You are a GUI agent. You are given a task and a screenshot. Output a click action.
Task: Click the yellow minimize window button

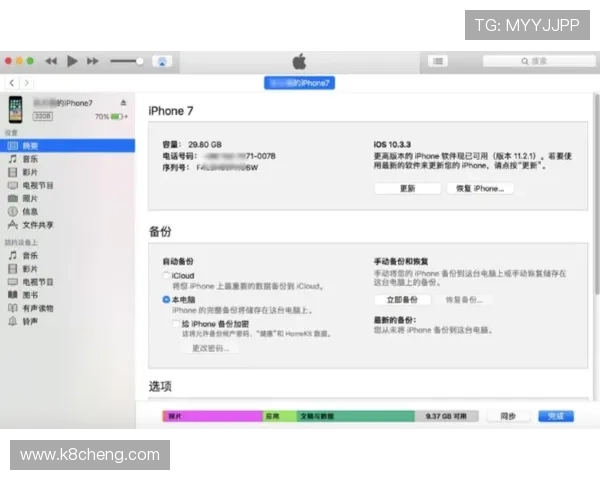click(x=19, y=61)
